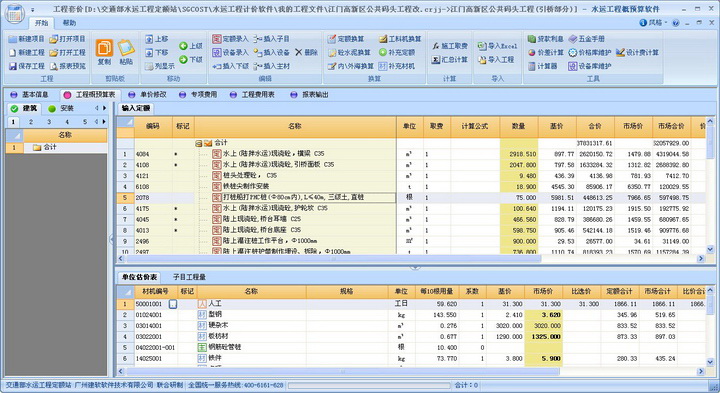Click 导入工程 import project icon
720x393 pixels.
[482, 60]
